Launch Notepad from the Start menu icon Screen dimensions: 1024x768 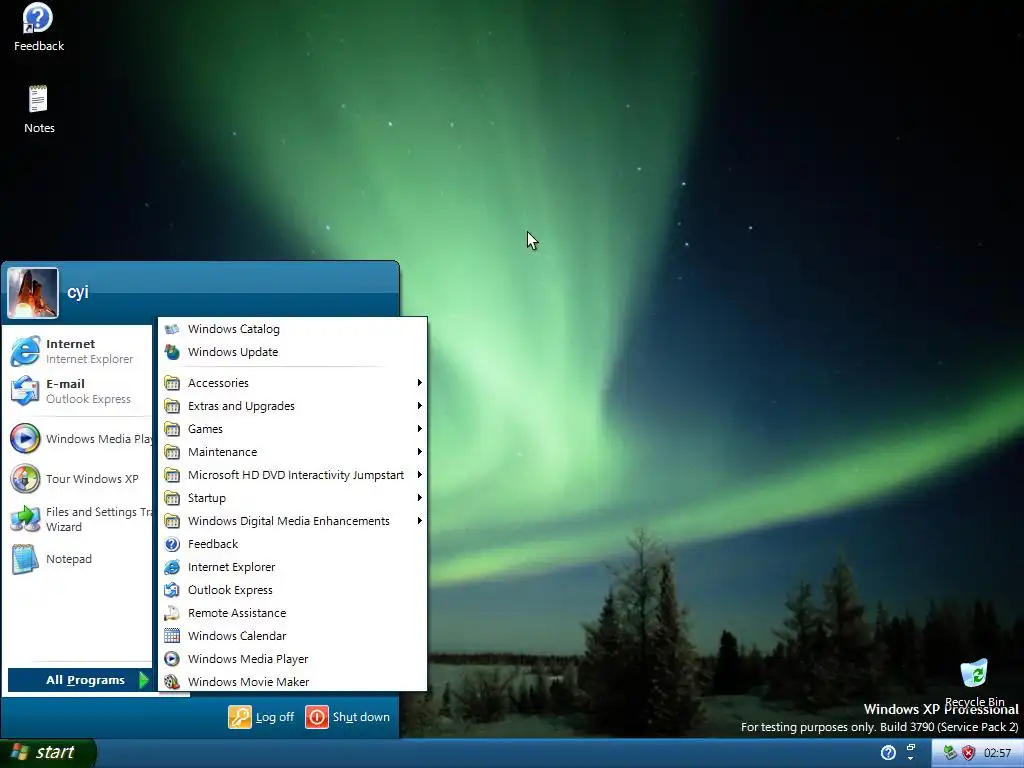[x=25, y=559]
